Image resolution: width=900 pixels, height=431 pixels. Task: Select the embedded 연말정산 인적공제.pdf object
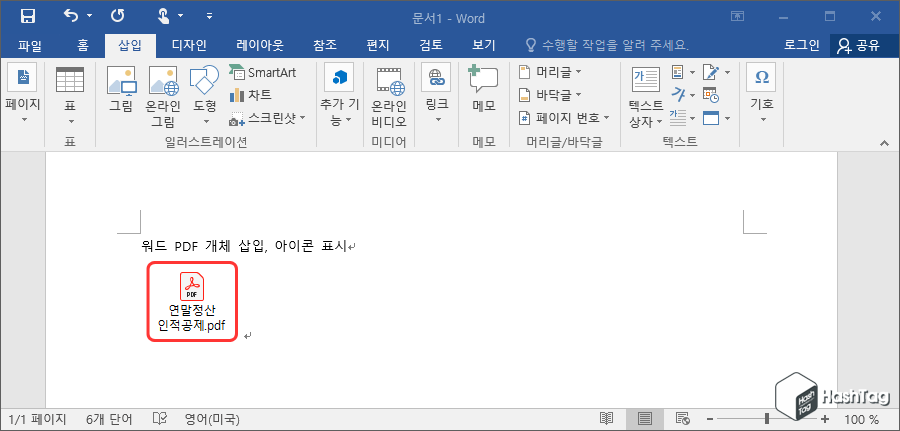click(x=192, y=302)
